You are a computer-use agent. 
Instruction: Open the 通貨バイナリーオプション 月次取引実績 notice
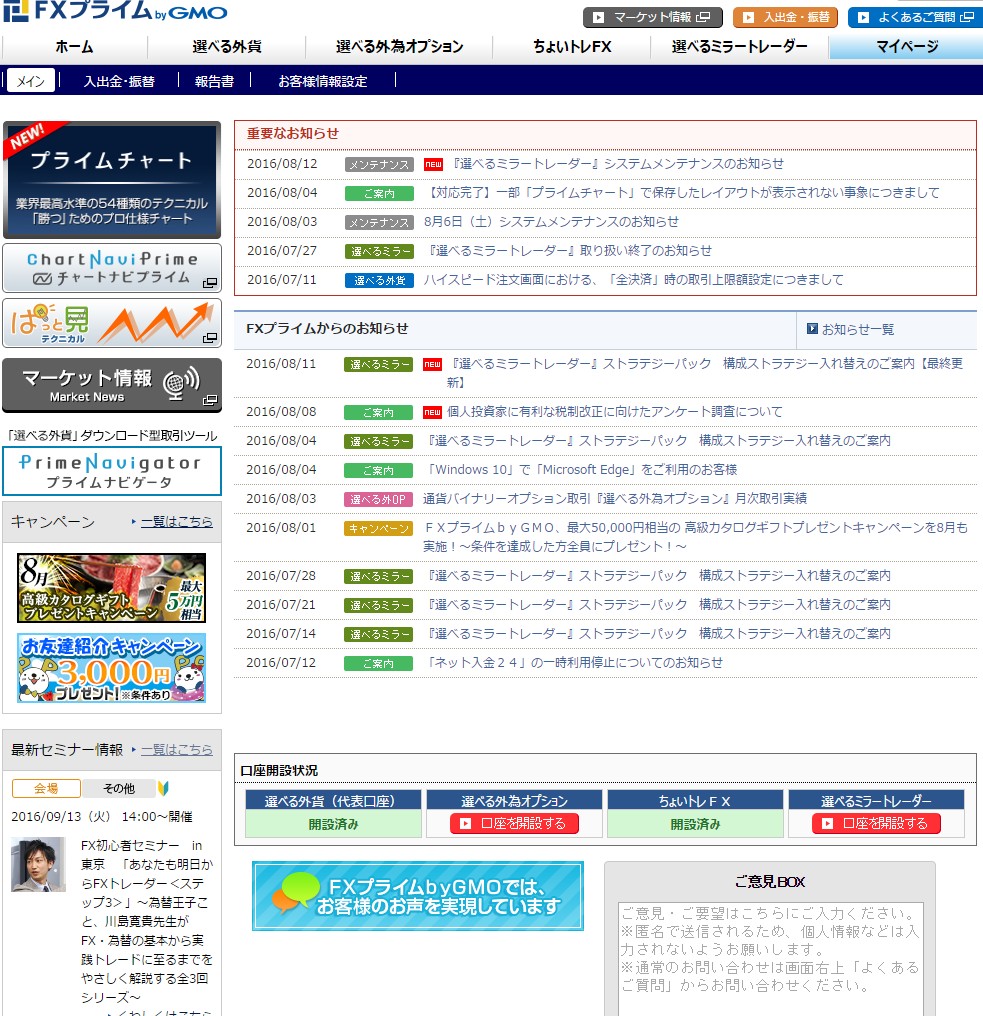coord(615,499)
